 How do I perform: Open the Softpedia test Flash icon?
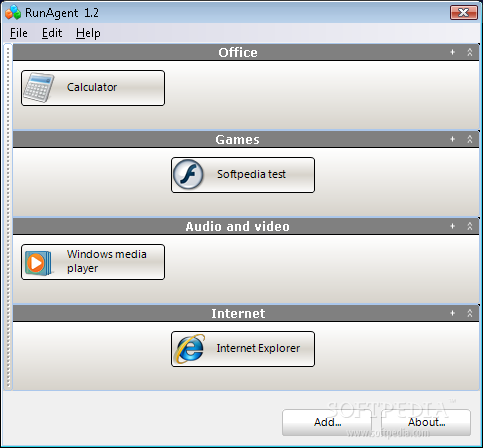point(189,175)
